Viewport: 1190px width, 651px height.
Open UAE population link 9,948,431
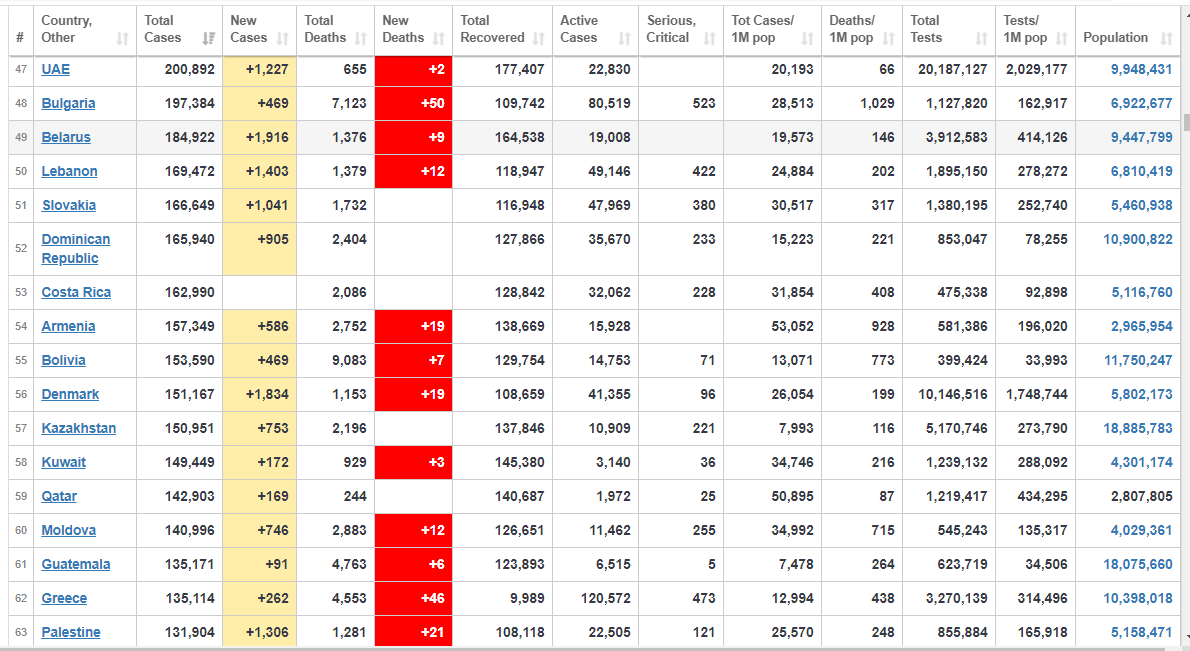click(x=1141, y=69)
